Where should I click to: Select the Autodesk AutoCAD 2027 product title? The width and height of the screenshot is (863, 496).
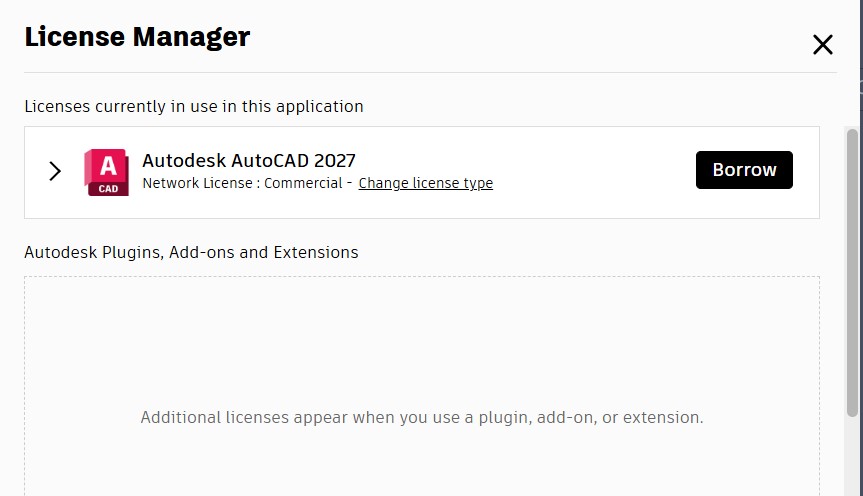249,160
